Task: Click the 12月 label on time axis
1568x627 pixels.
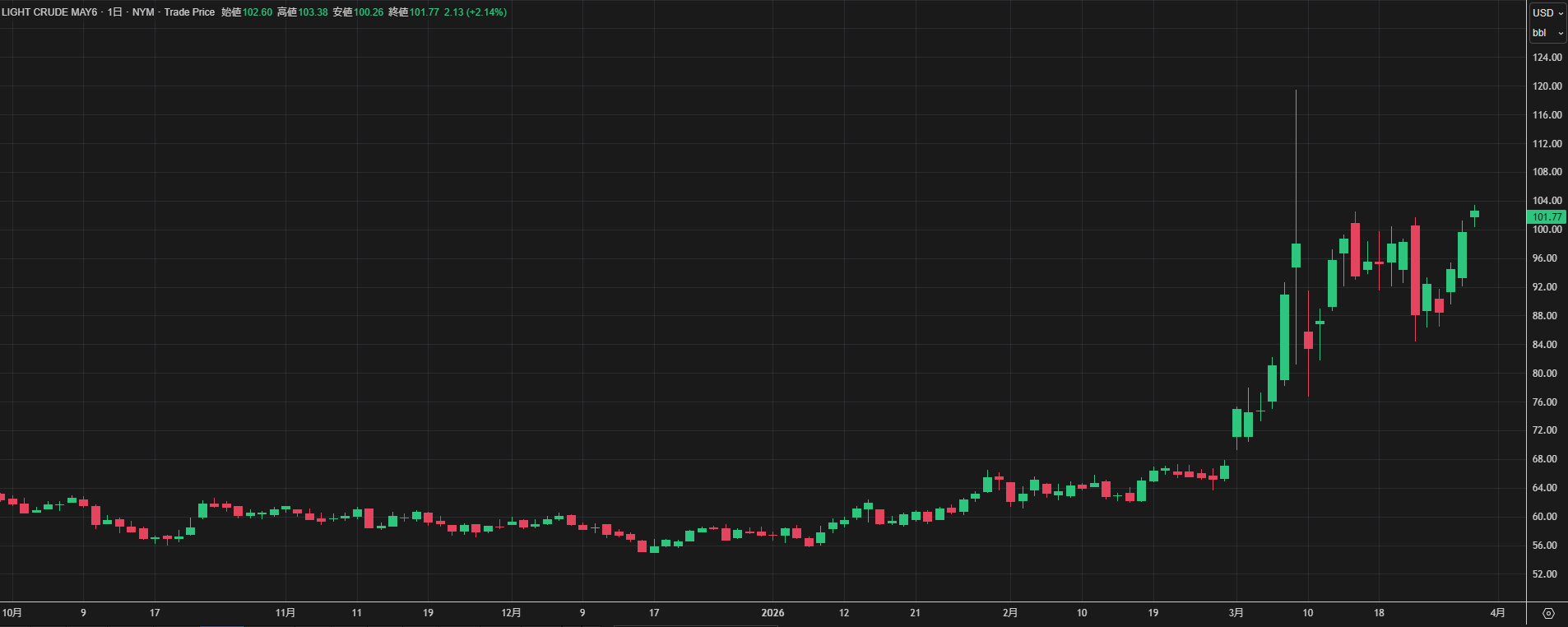Action: [511, 613]
